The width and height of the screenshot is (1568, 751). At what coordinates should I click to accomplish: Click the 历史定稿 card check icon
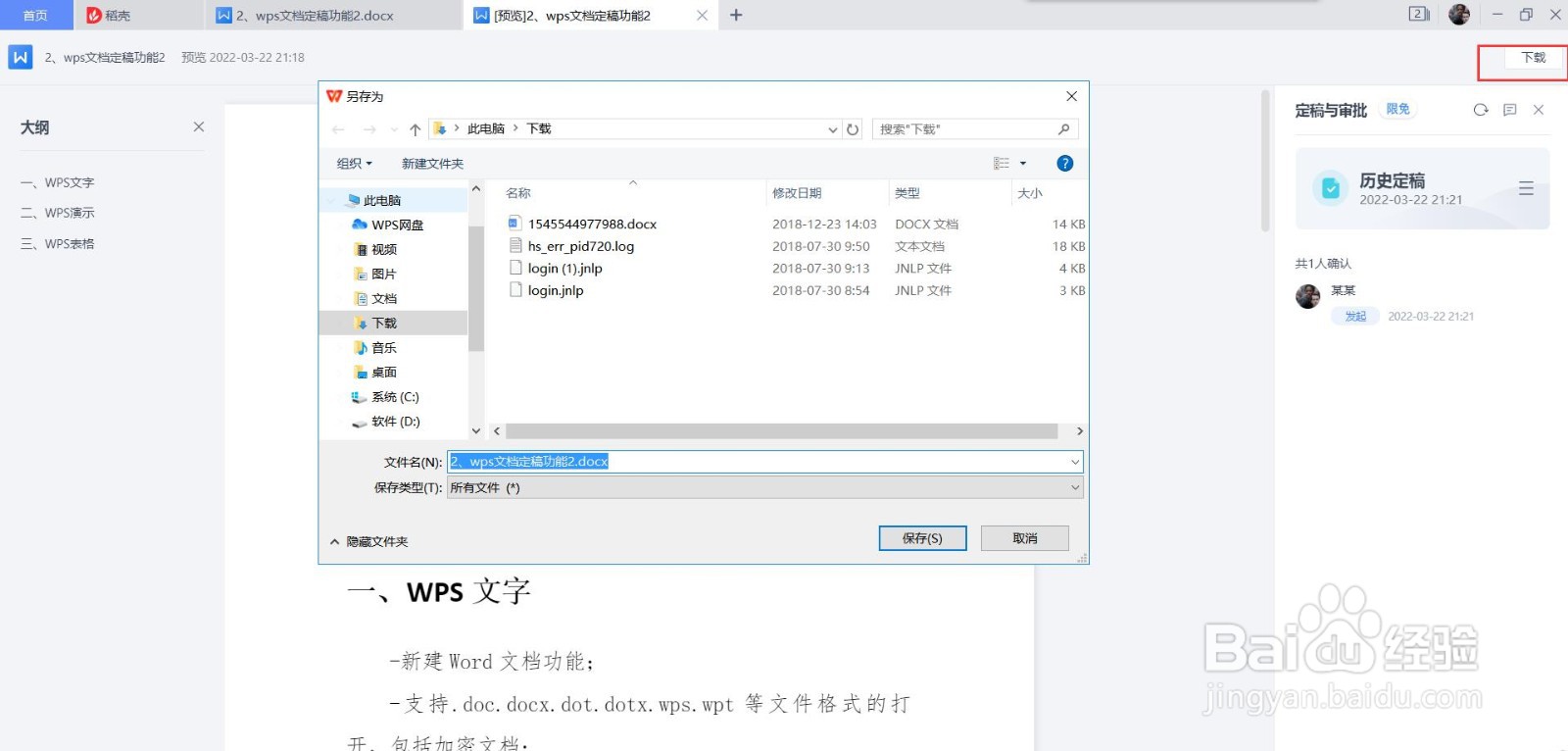[1330, 188]
